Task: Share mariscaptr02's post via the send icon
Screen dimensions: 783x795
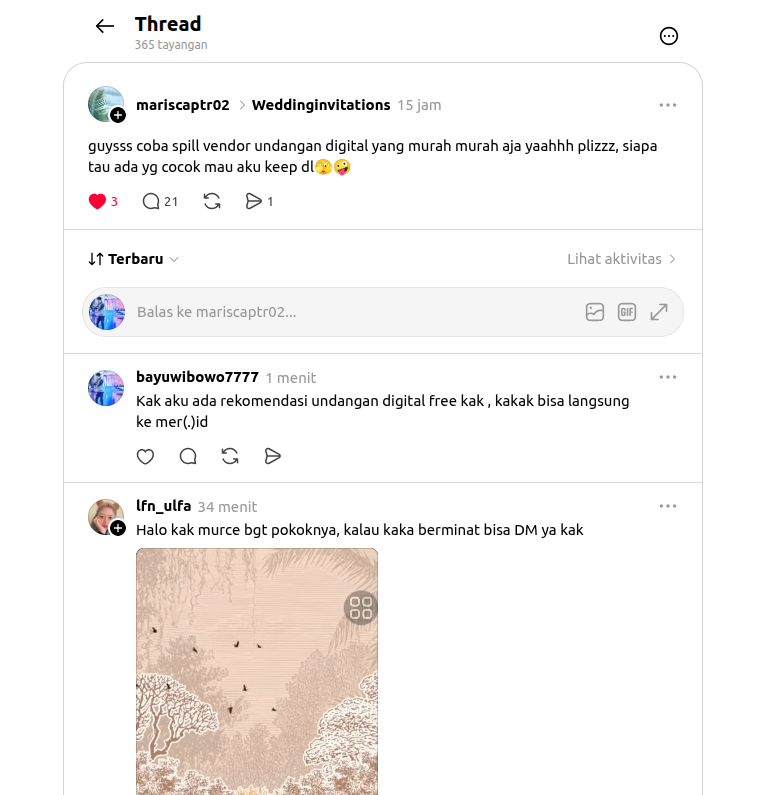Action: pos(253,202)
